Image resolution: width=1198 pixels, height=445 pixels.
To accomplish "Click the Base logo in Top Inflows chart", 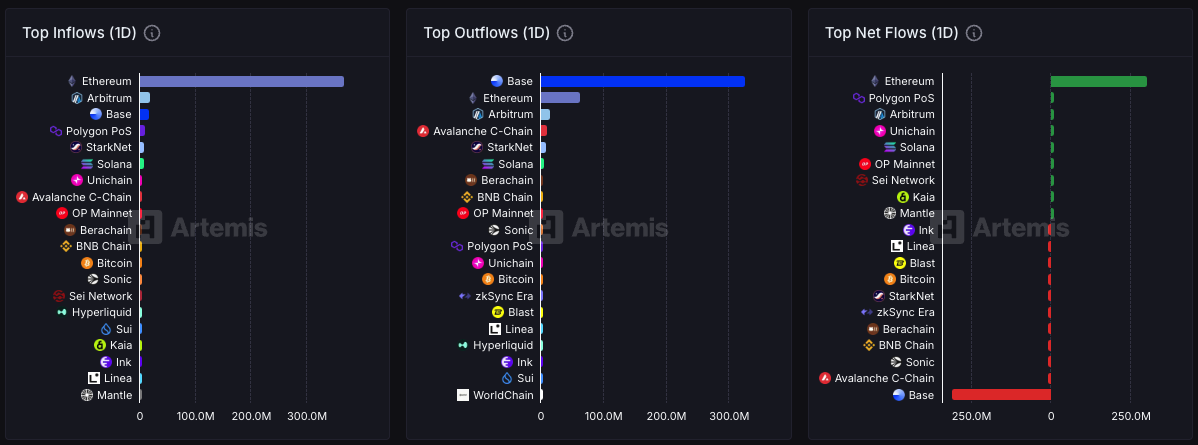I will click(x=96, y=114).
